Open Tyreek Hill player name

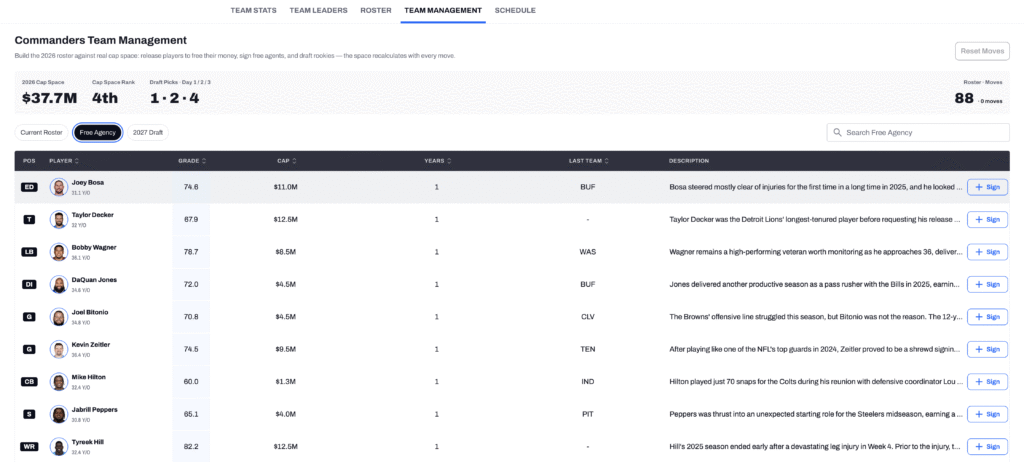click(x=88, y=442)
